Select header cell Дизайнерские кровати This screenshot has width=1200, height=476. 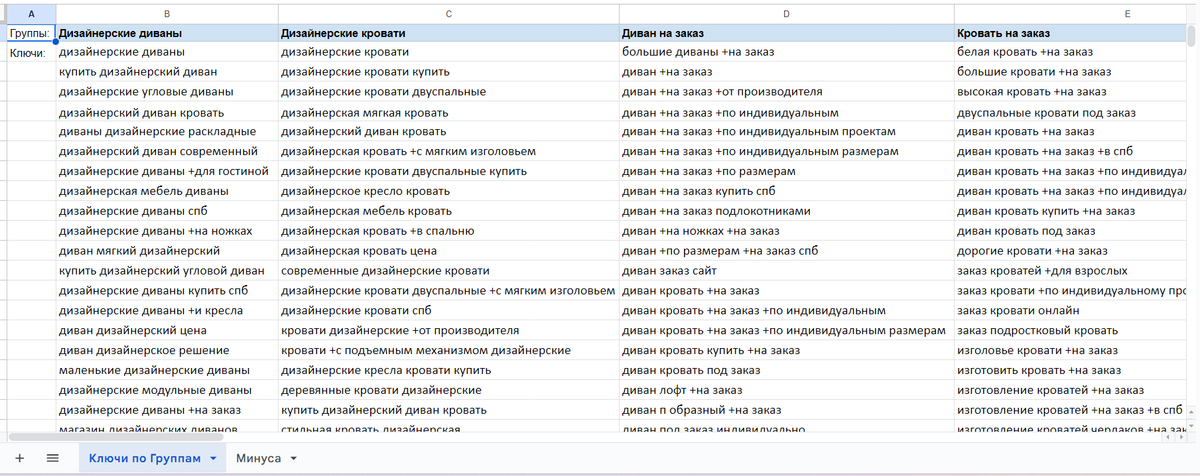coord(449,33)
